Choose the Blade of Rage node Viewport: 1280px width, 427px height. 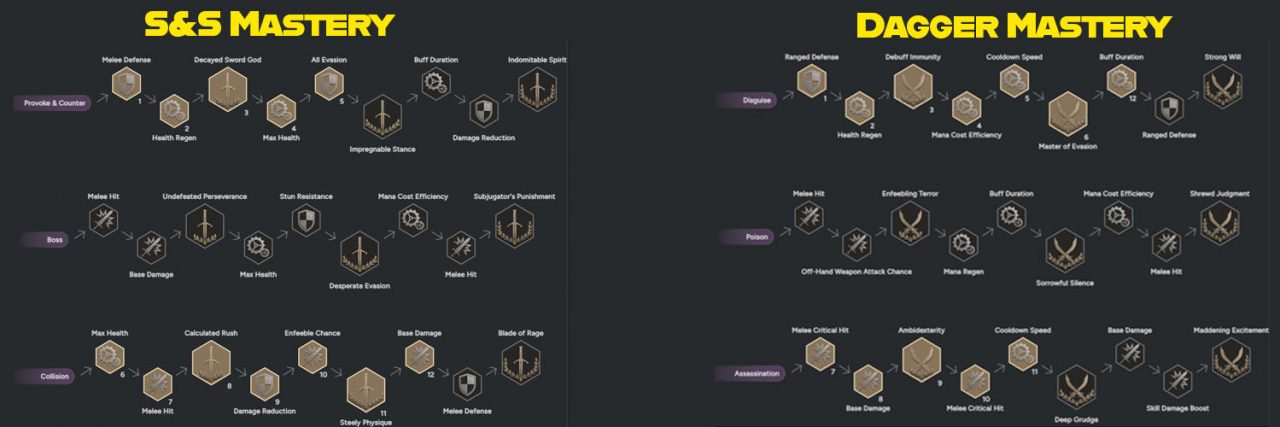[520, 361]
